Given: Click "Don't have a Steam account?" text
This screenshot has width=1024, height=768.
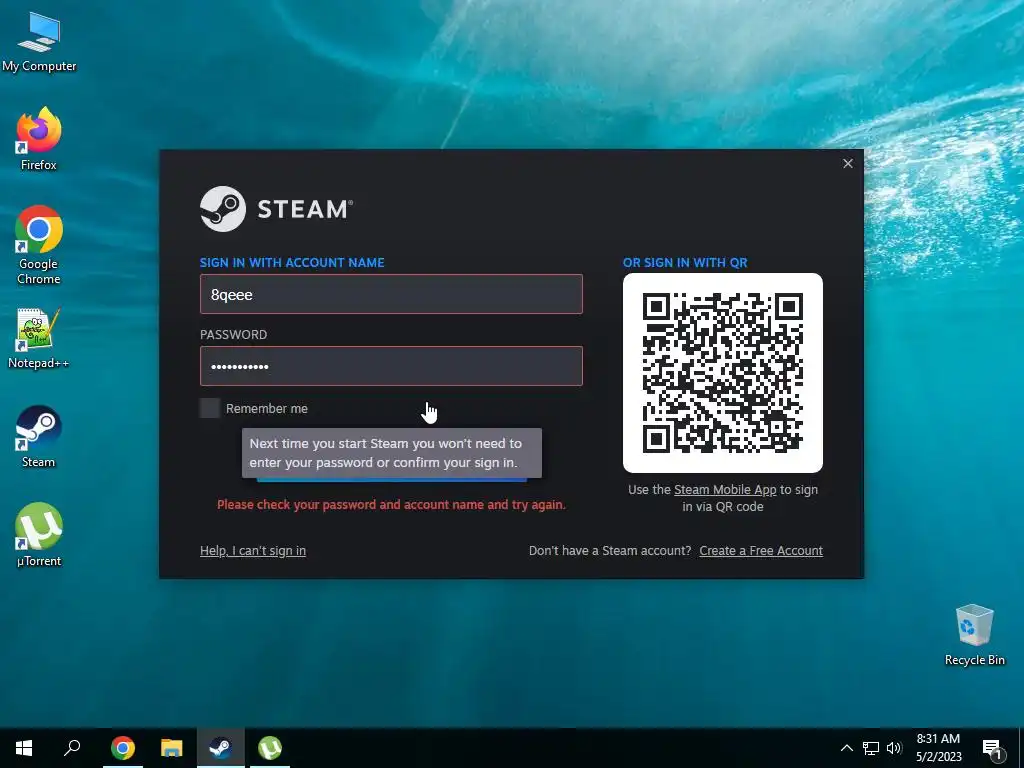Looking at the screenshot, I should pos(610,551).
